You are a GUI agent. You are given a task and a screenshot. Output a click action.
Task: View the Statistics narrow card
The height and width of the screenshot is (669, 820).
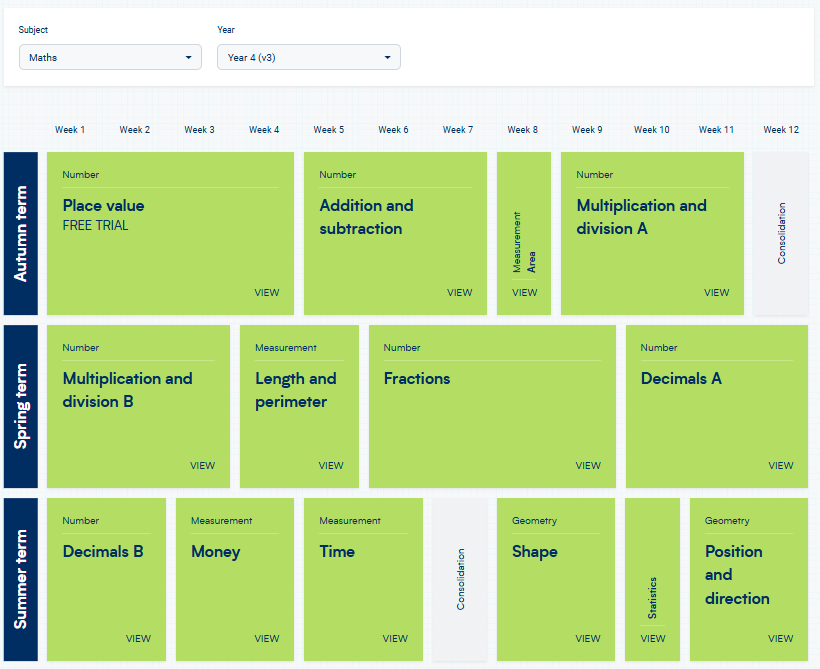click(x=653, y=638)
